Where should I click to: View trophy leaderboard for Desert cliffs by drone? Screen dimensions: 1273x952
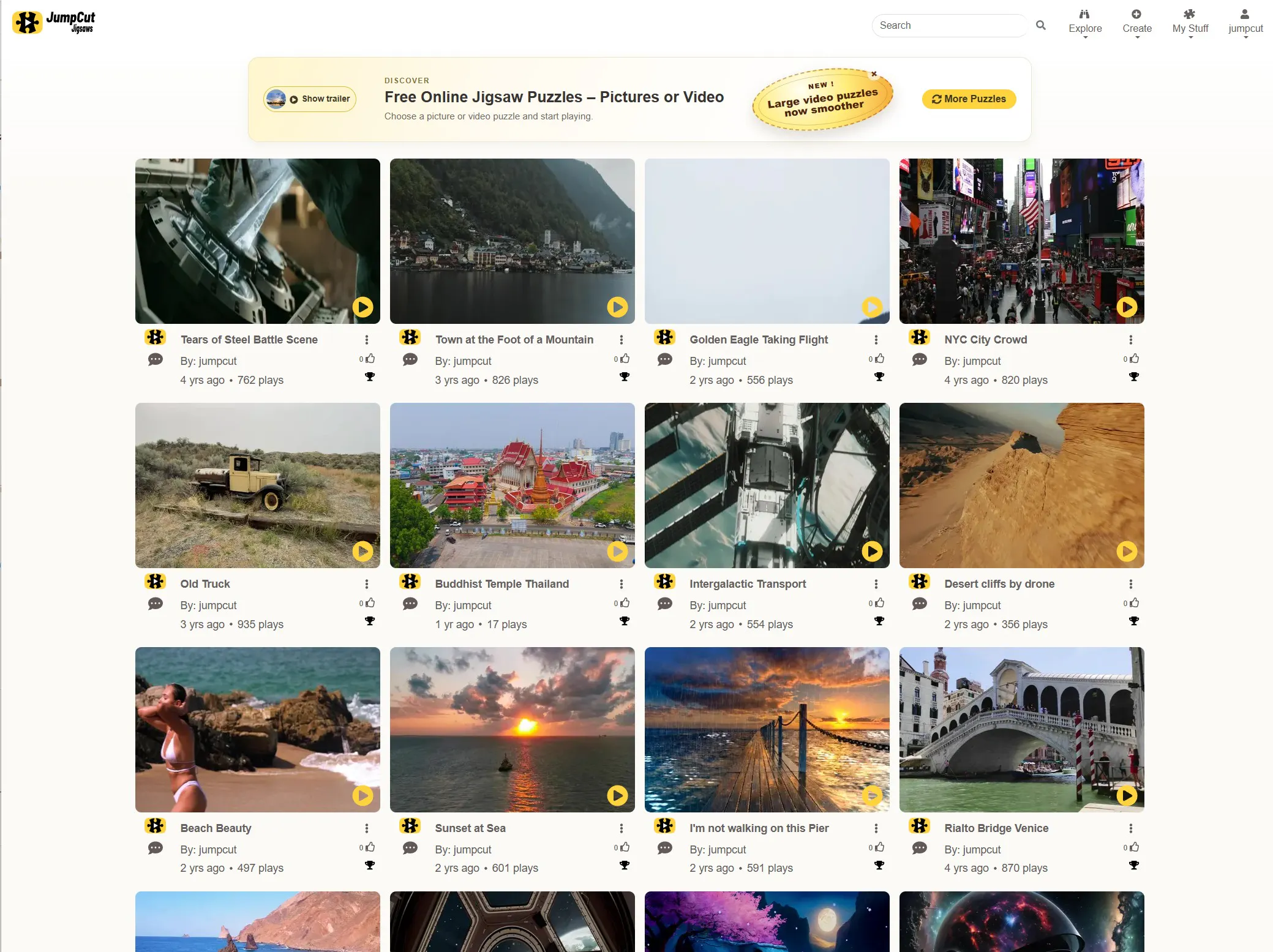[1134, 621]
